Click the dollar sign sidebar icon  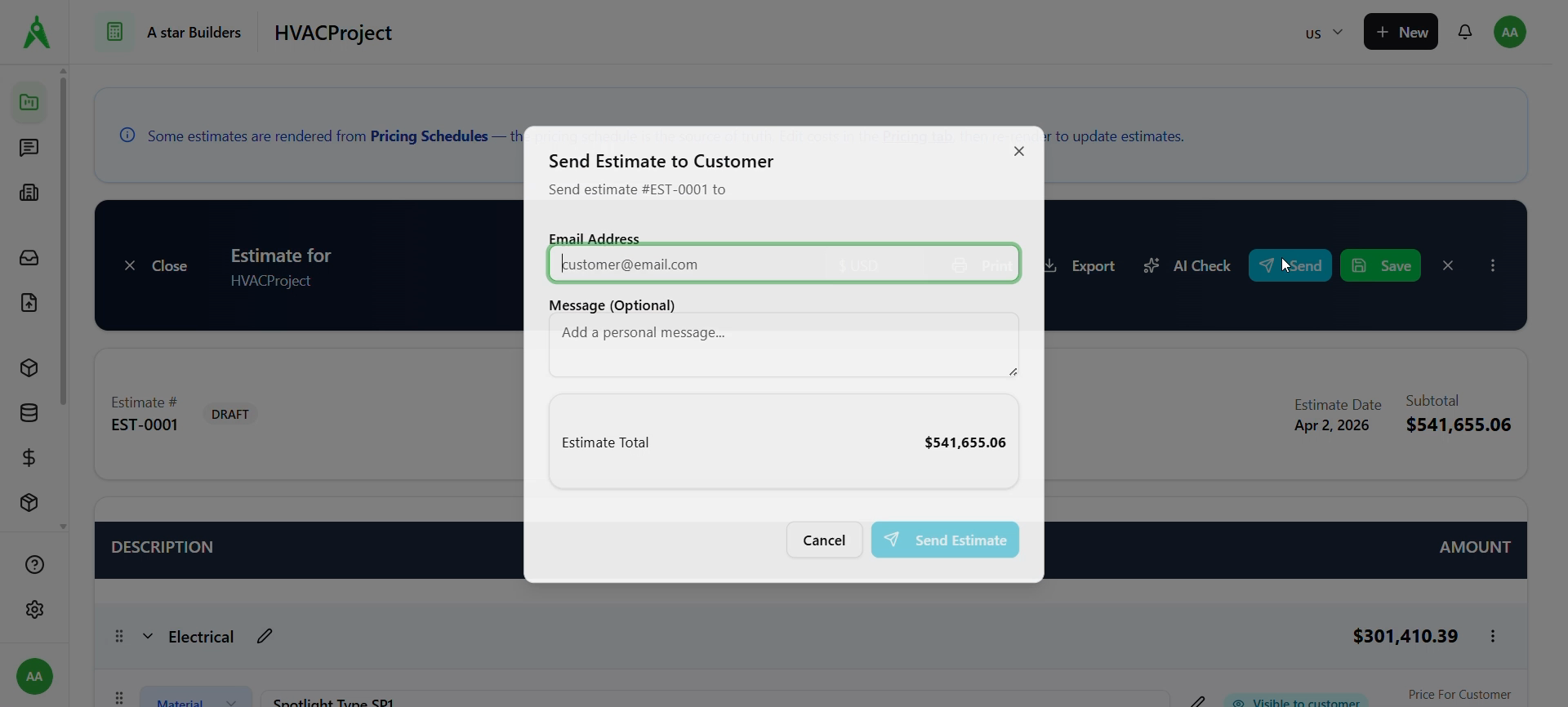coord(29,458)
